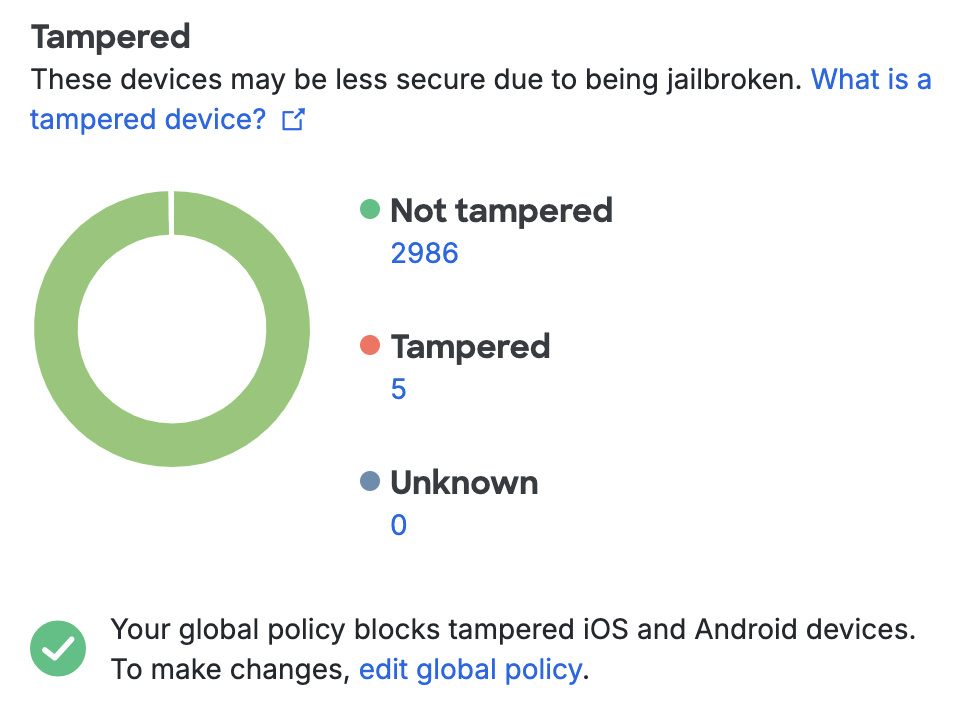Image resolution: width=960 pixels, height=712 pixels.
Task: Open the What is a tampered device link
Action: coord(871,79)
